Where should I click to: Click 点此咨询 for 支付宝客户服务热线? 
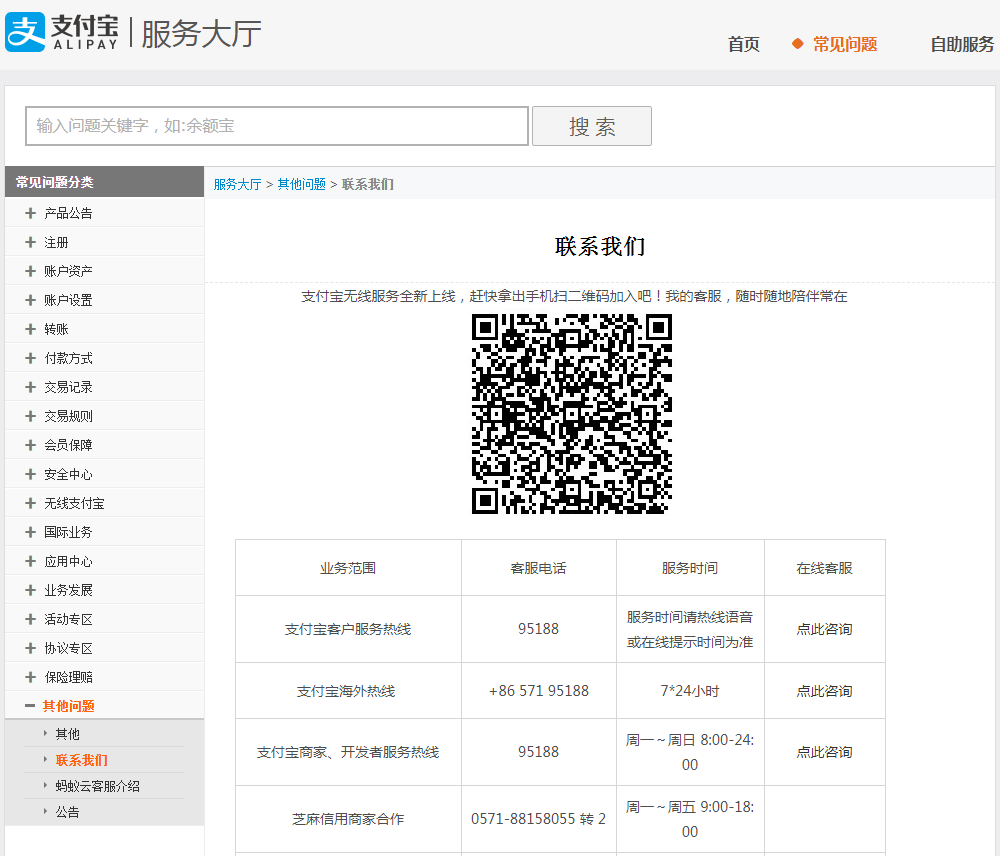[x=824, y=630]
